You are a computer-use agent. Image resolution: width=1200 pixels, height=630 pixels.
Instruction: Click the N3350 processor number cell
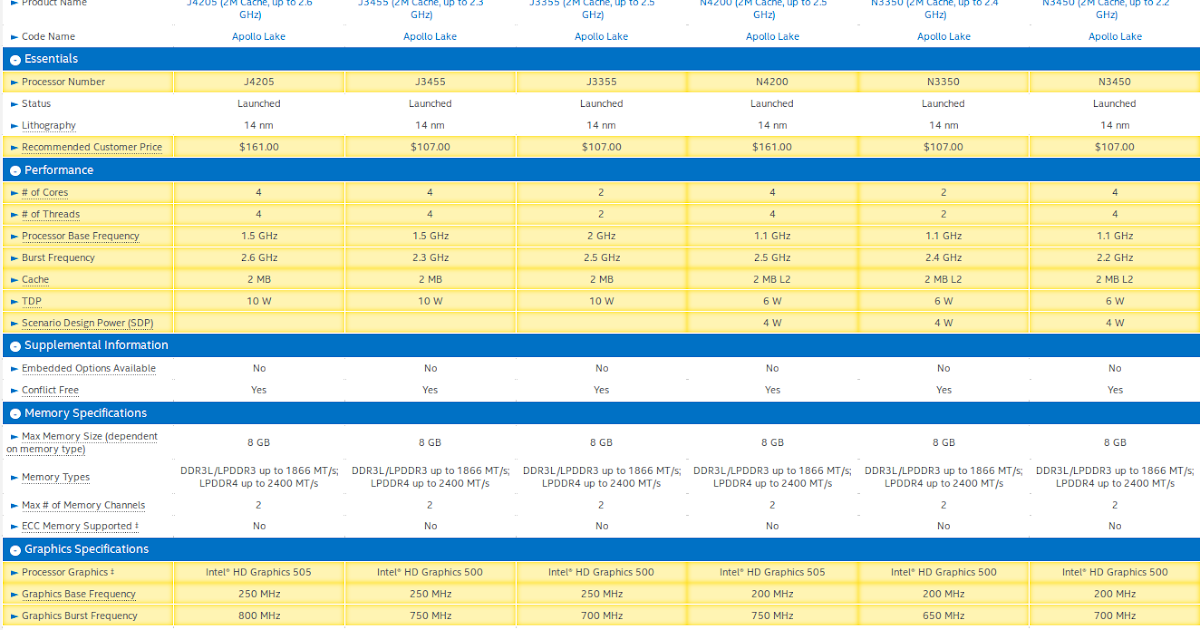pos(944,82)
